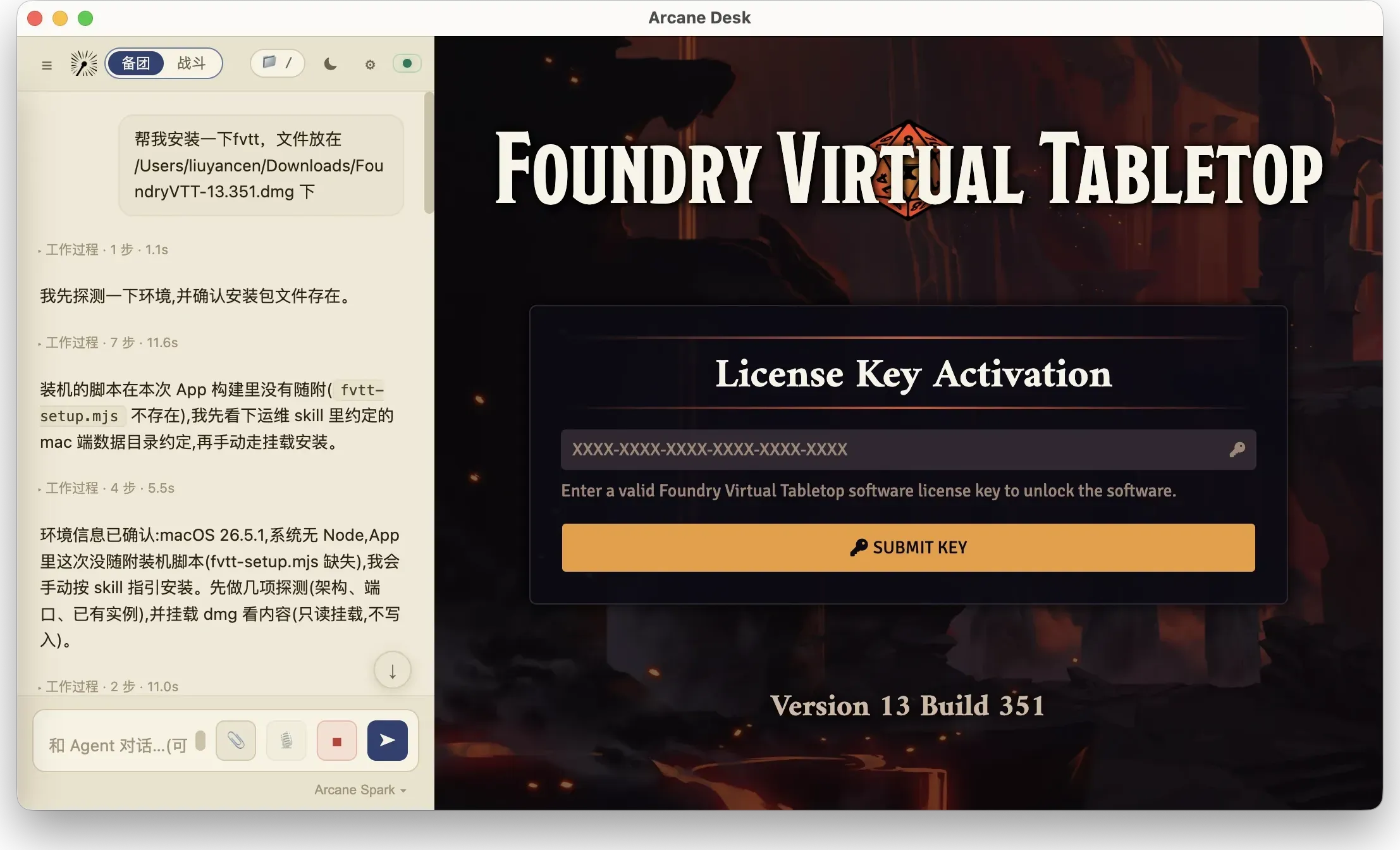This screenshot has height=850, width=1400.
Task: Jump to bottom with down-arrow button
Action: click(393, 670)
